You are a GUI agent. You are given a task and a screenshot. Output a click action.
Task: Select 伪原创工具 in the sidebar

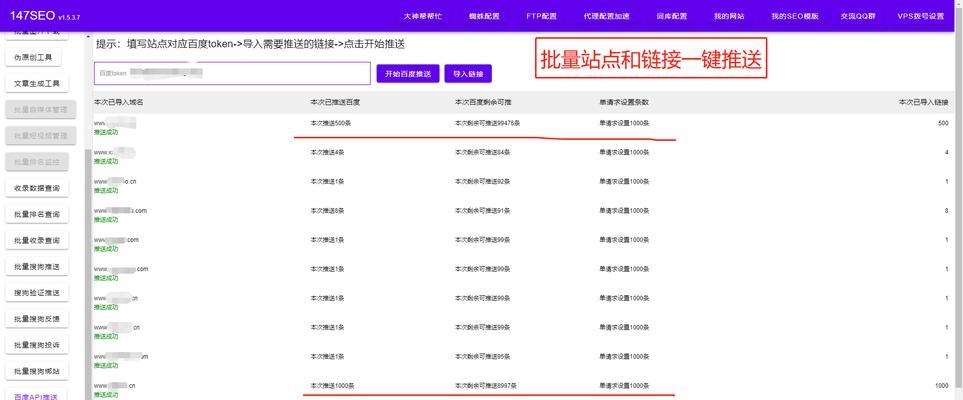point(37,58)
